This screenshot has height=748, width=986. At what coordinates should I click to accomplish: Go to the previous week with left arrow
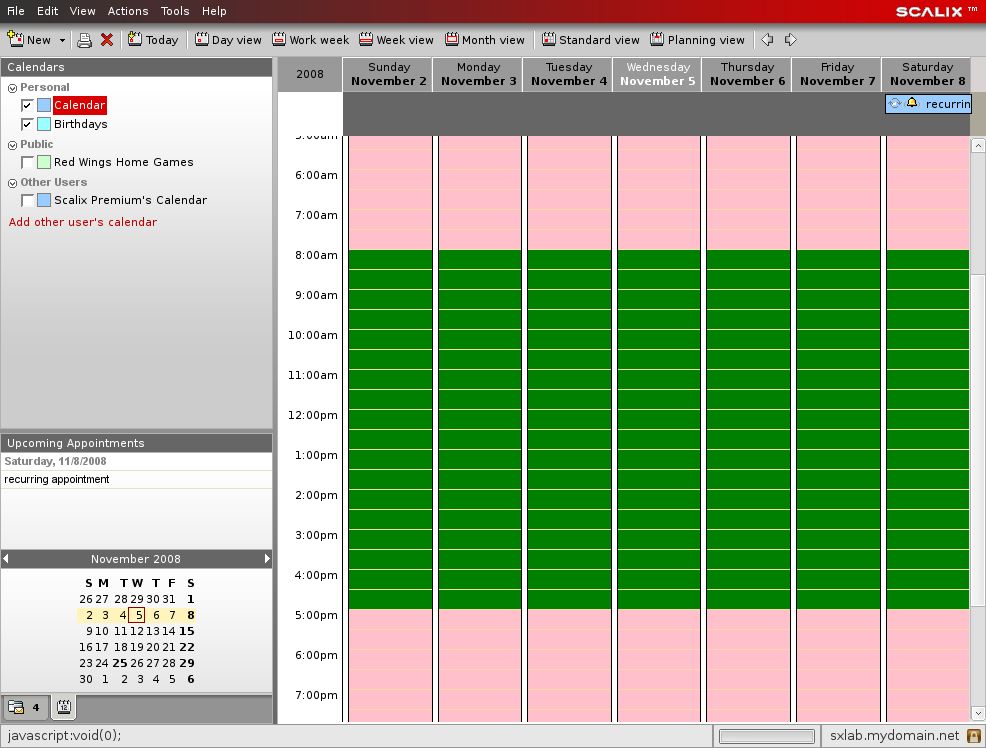(767, 40)
